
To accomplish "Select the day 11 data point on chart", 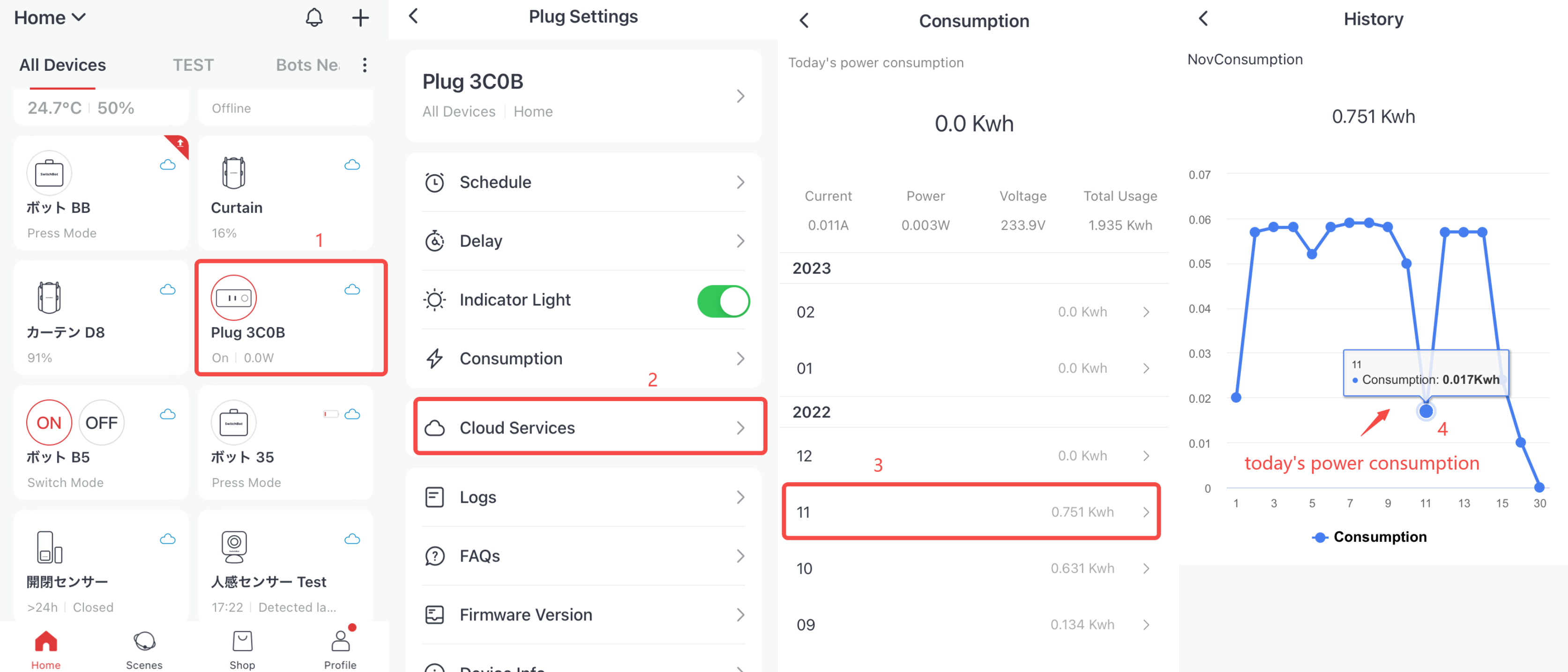I will (x=1426, y=411).
